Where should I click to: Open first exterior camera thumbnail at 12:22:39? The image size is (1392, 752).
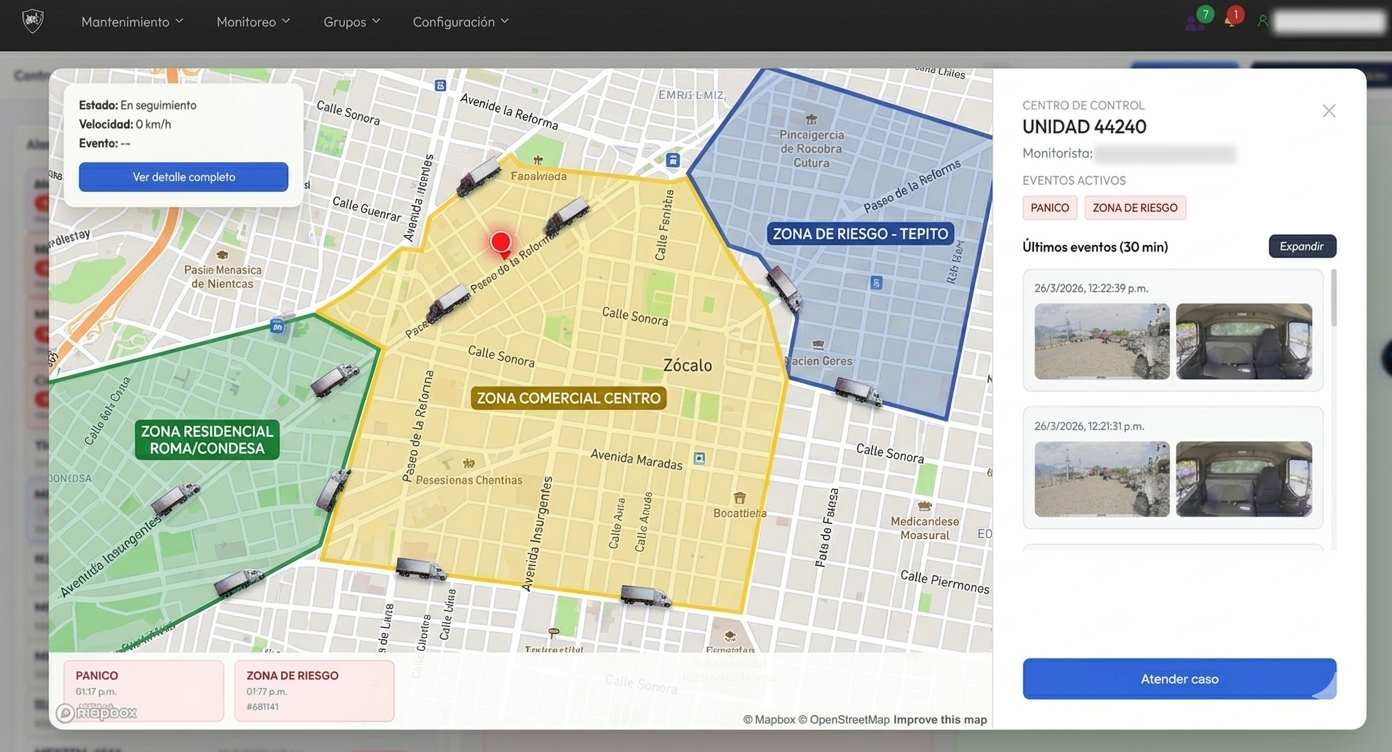(x=1101, y=341)
